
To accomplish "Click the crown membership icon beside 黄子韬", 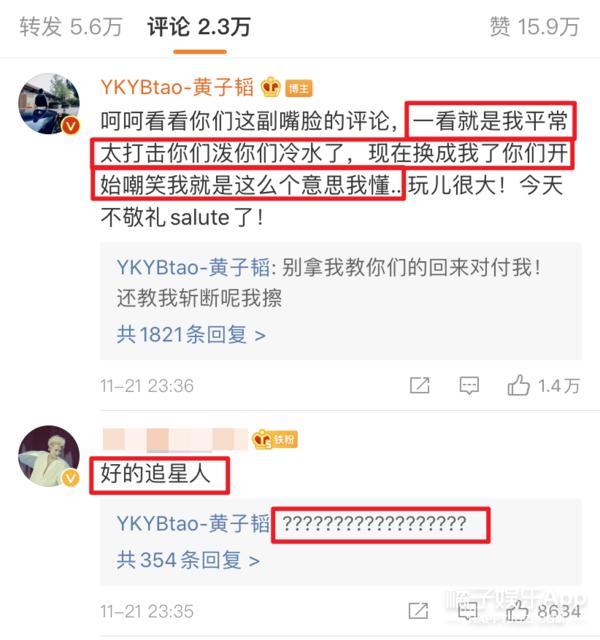I will (271, 87).
